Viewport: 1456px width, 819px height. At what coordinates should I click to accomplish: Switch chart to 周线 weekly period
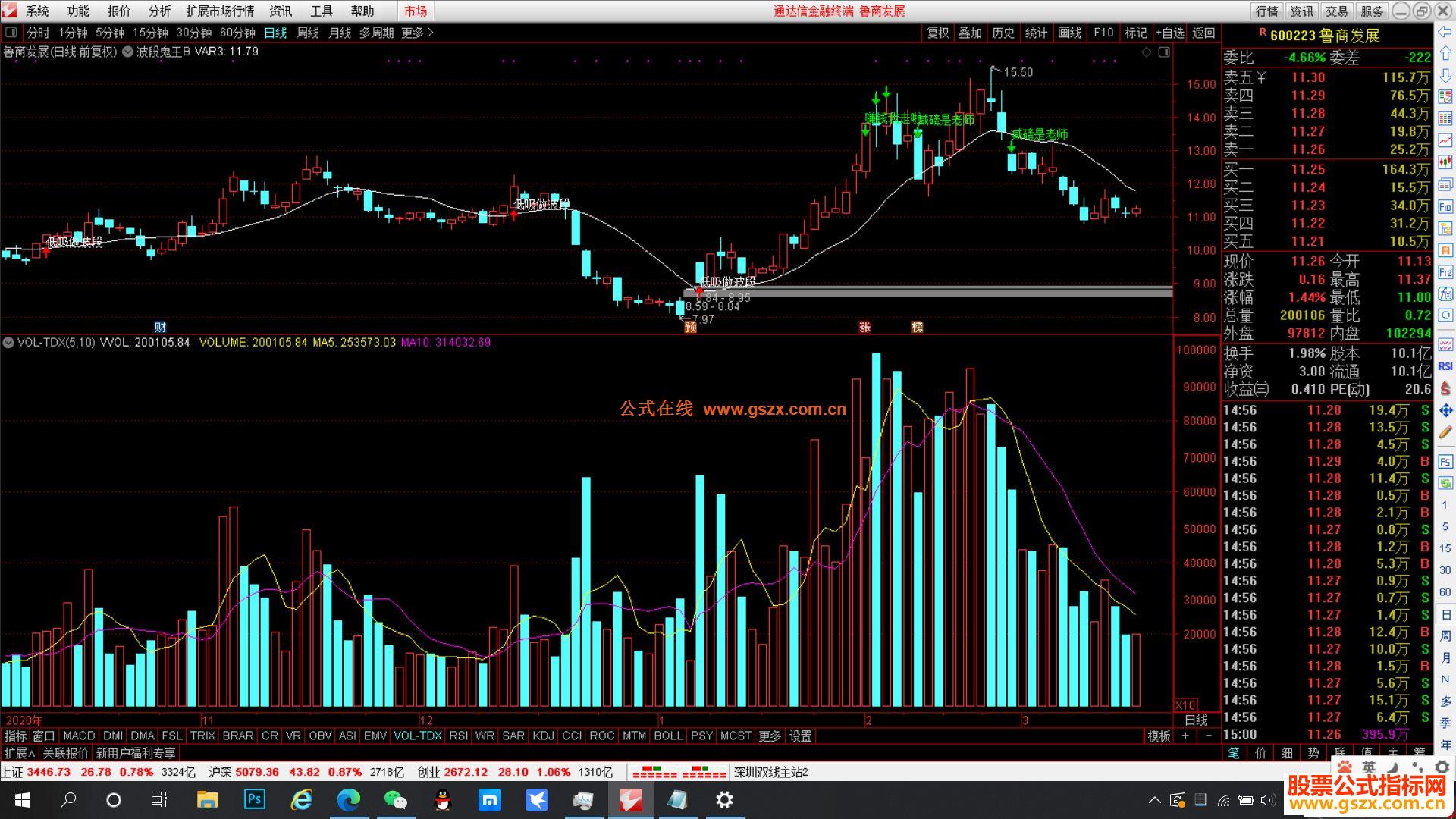pos(308,33)
